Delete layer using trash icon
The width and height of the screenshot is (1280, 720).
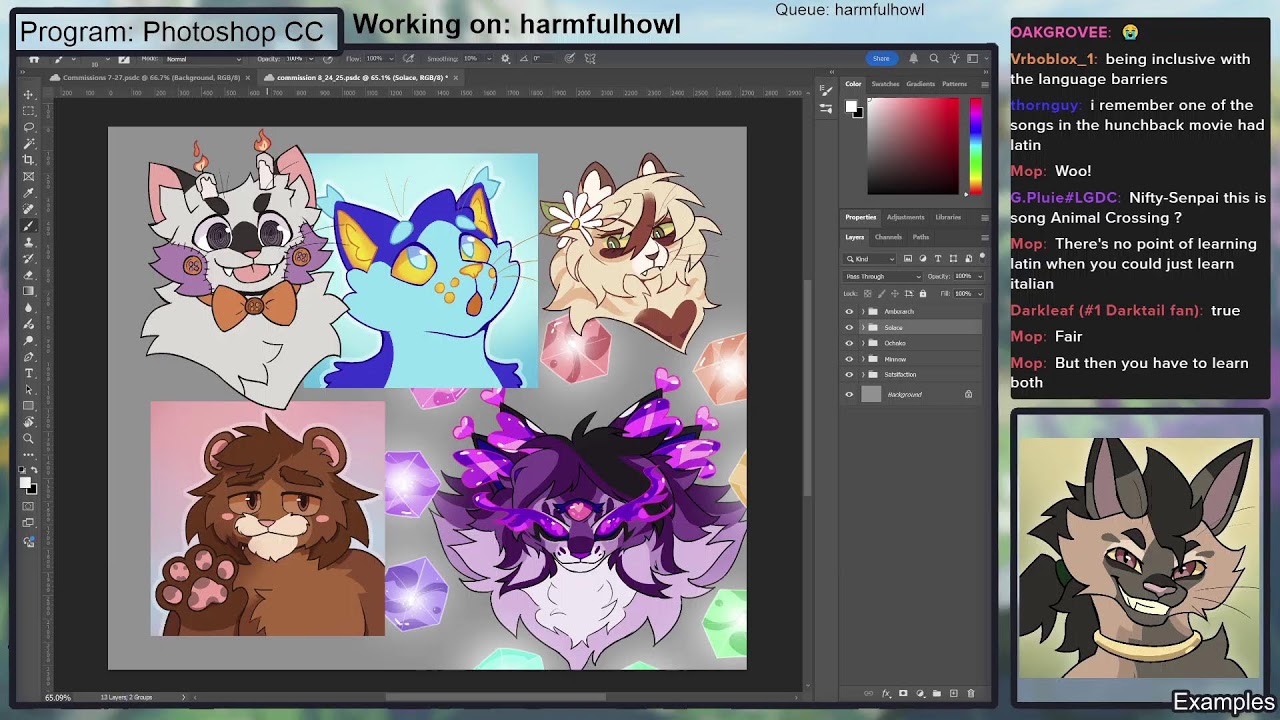(971, 693)
